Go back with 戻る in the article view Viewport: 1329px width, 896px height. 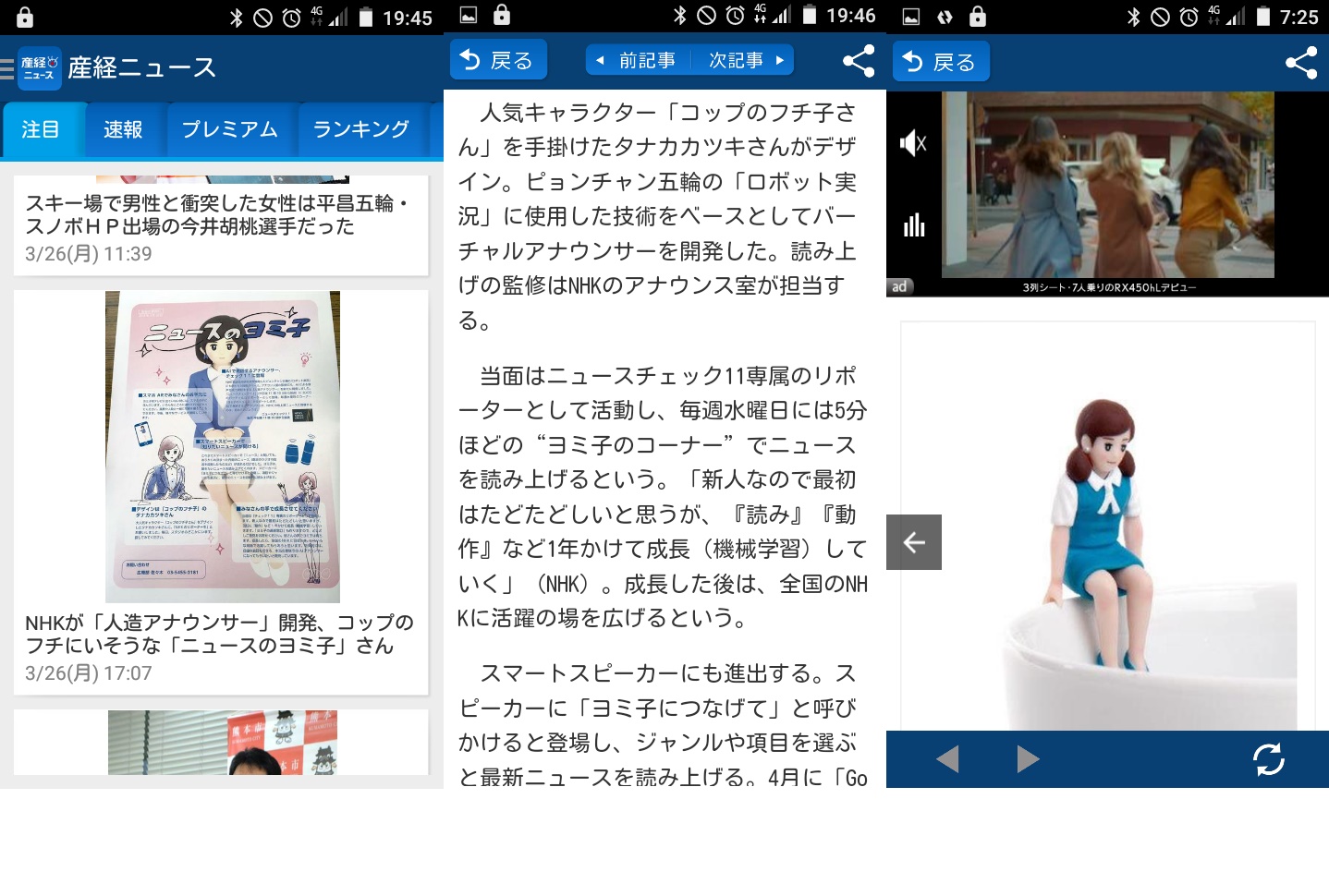(498, 60)
